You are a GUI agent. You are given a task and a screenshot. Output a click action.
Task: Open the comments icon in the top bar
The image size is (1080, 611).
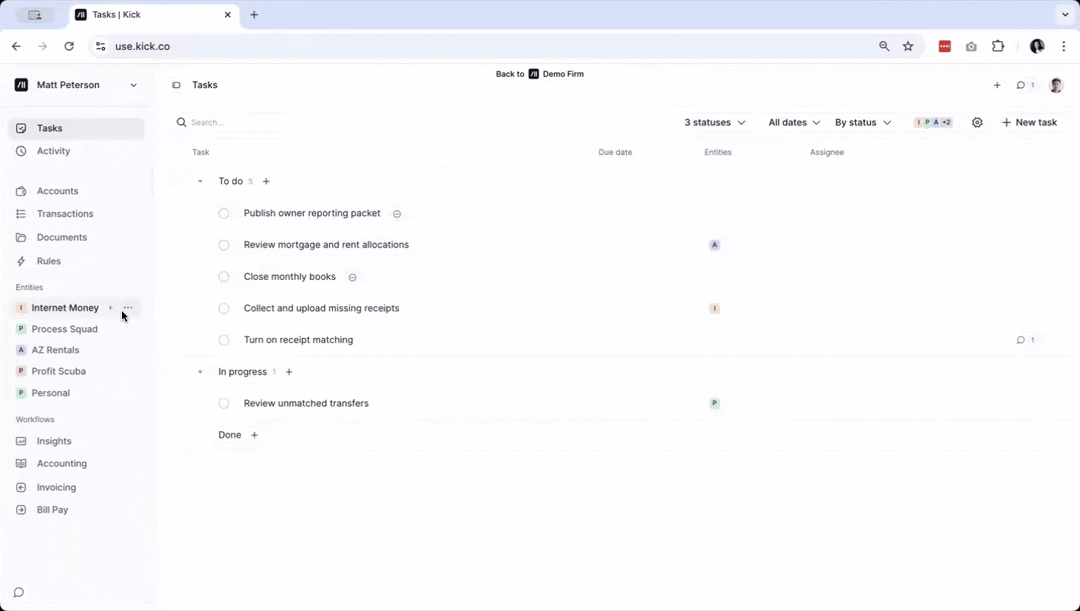pyautogui.click(x=1019, y=85)
